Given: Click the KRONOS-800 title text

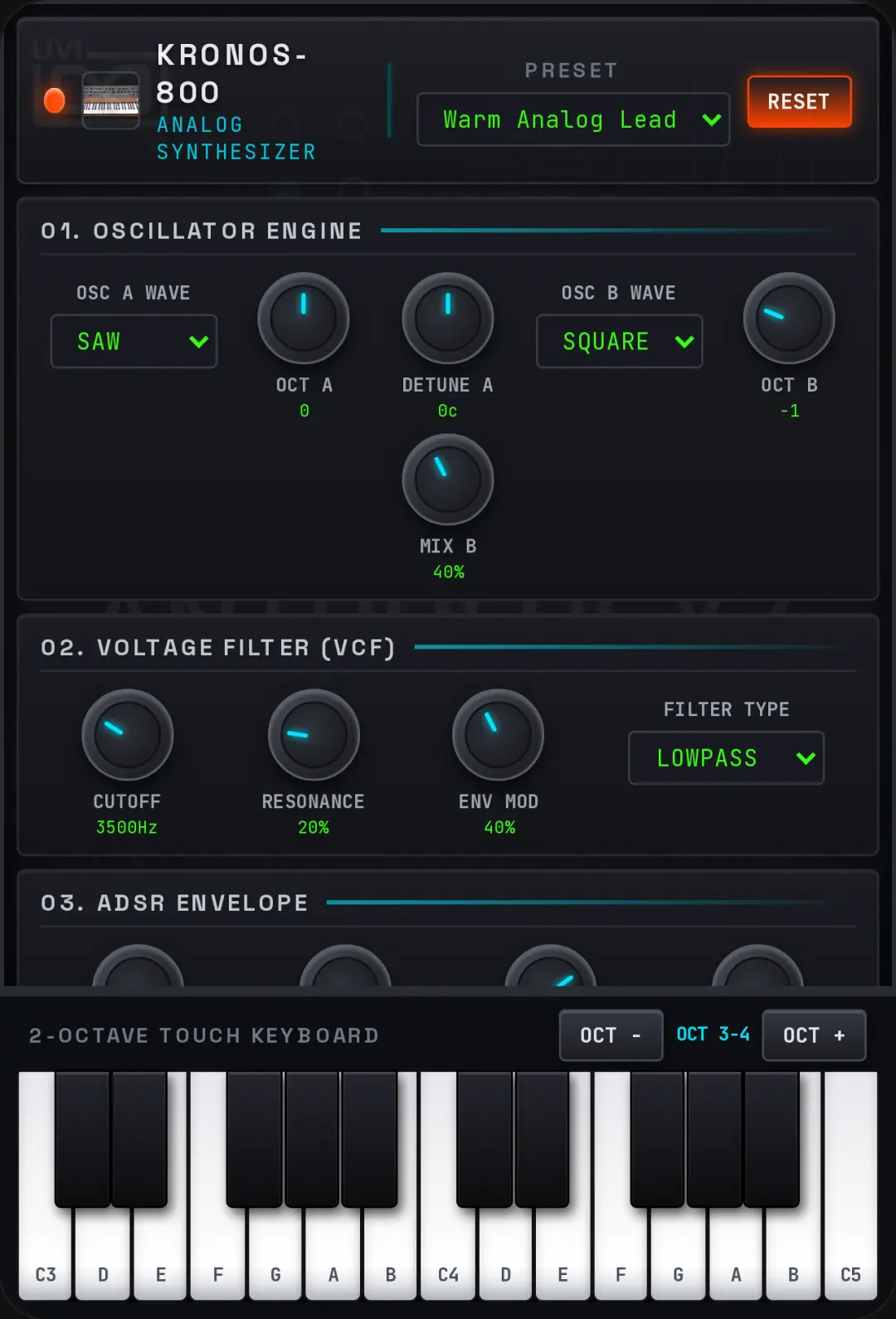Looking at the screenshot, I should pyautogui.click(x=231, y=73).
